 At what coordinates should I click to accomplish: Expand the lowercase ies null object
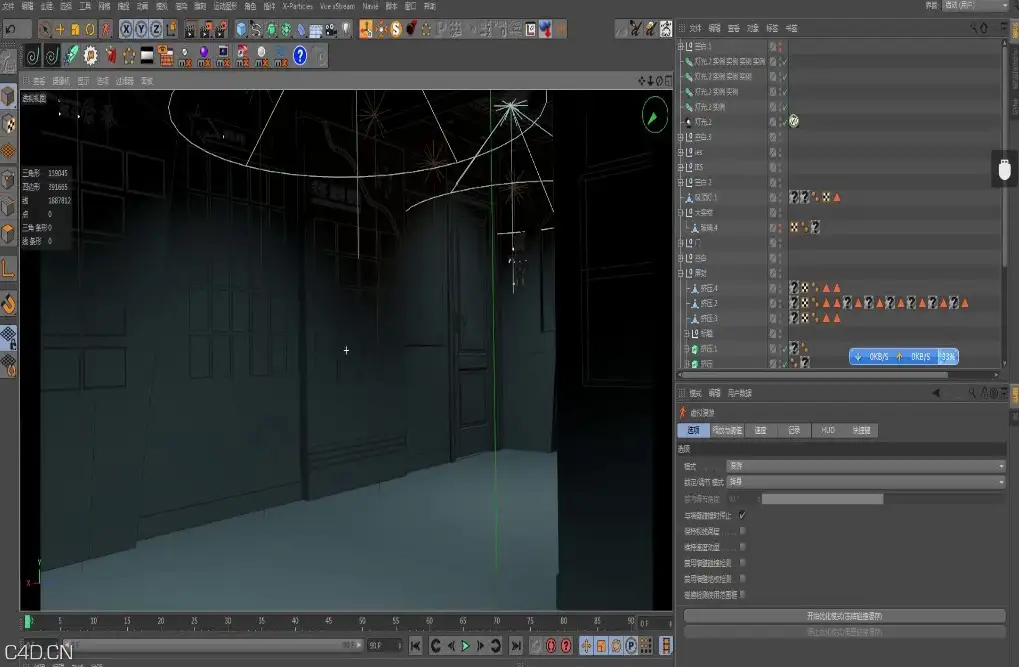click(x=680, y=152)
